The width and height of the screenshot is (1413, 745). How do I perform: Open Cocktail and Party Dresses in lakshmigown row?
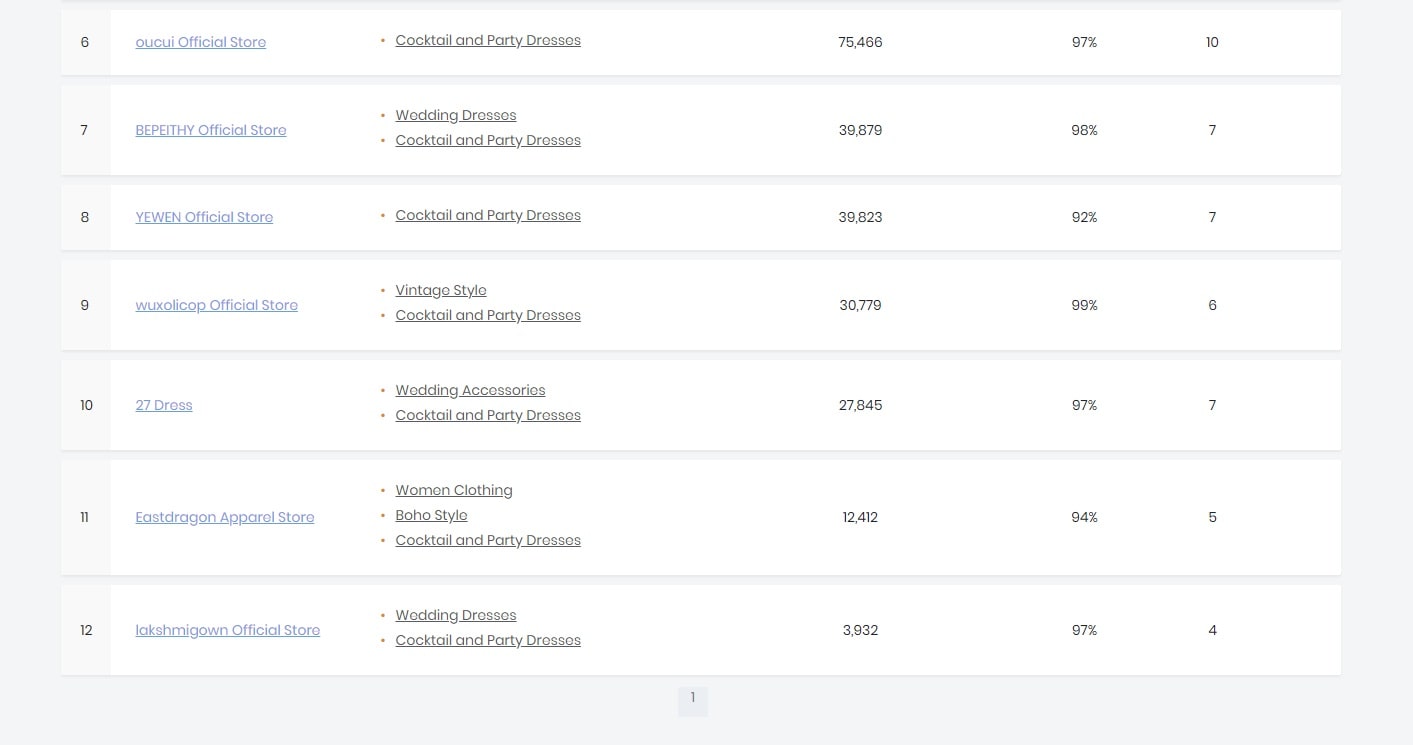point(487,640)
